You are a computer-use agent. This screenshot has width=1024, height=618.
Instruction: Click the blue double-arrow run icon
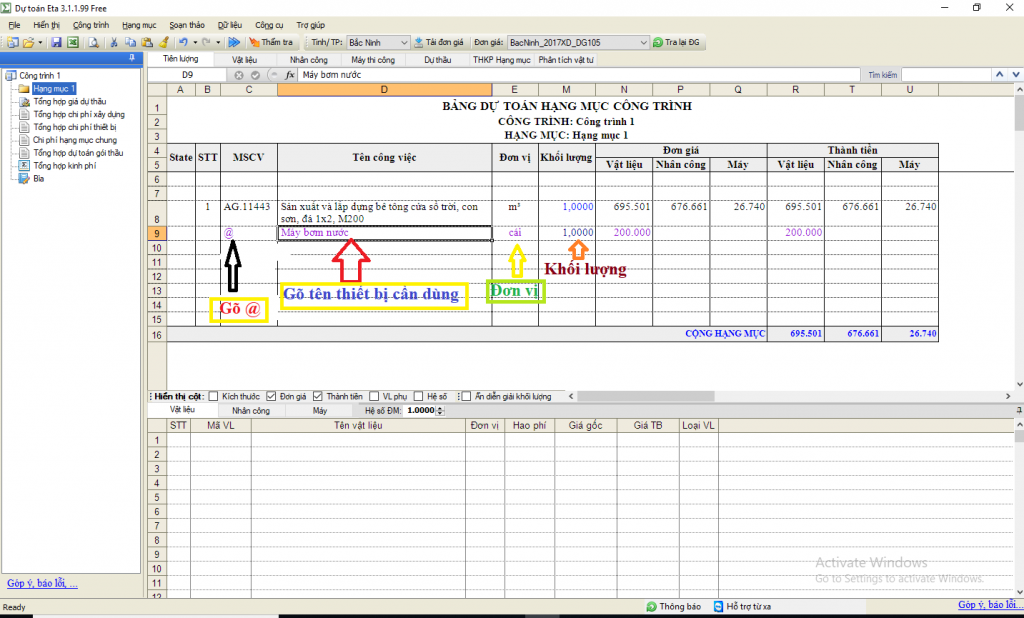[x=234, y=43]
